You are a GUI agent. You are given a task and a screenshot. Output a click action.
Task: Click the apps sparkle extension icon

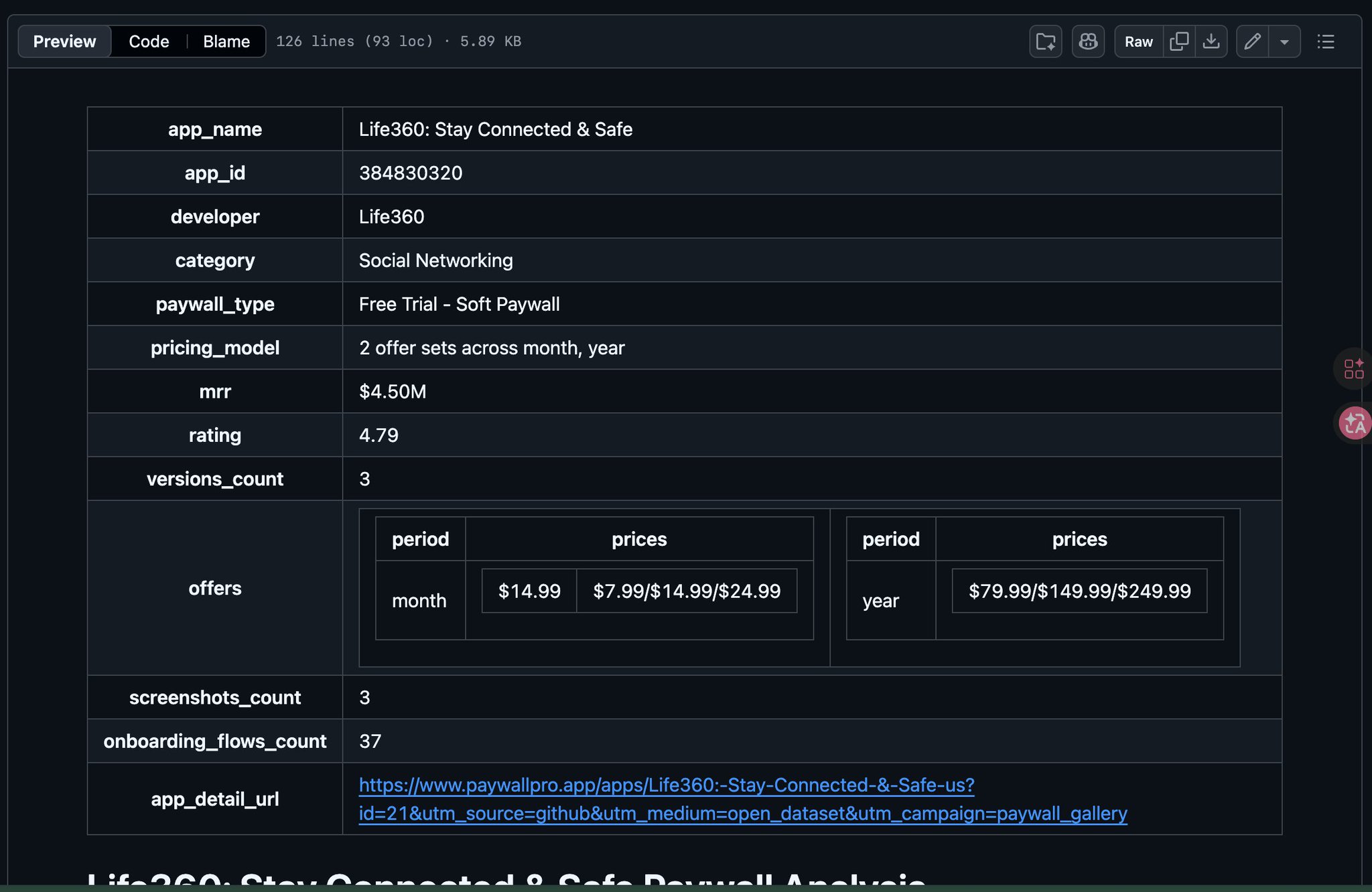[x=1354, y=368]
